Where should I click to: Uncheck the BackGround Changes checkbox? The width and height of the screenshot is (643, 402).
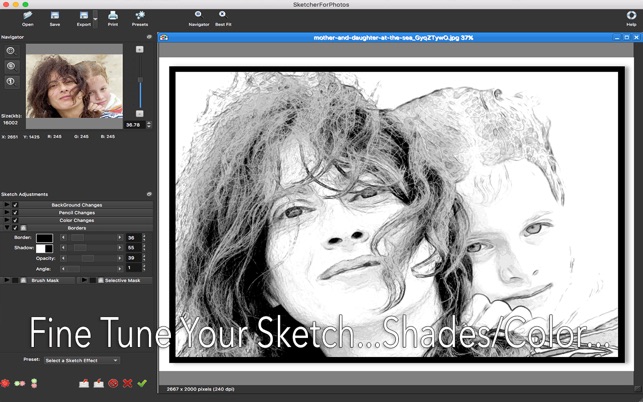pos(15,205)
